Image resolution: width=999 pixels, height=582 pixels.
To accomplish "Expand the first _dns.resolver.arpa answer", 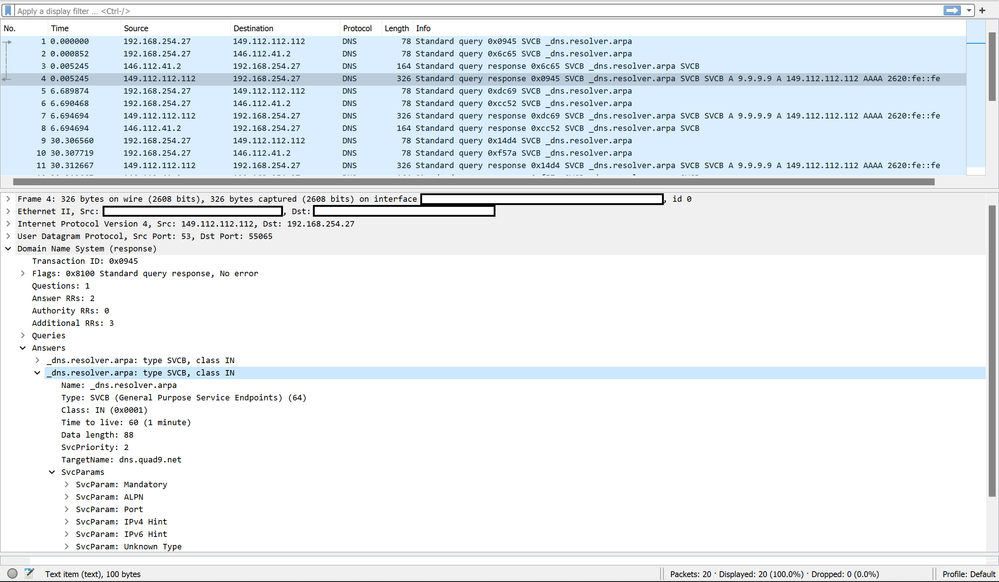I will pyautogui.click(x=38, y=361).
